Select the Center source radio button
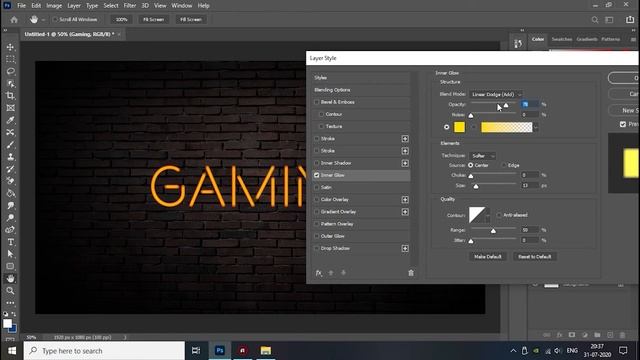 471,165
